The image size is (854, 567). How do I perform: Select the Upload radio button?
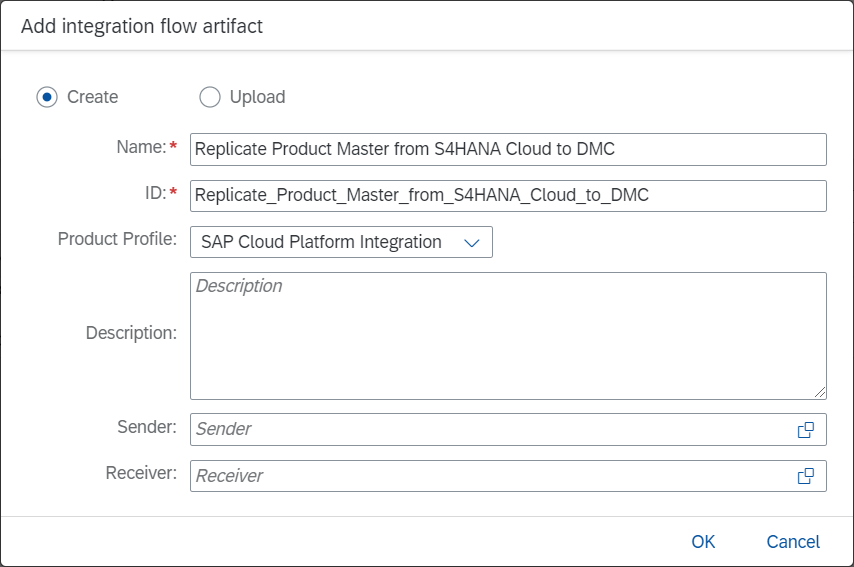coord(210,97)
